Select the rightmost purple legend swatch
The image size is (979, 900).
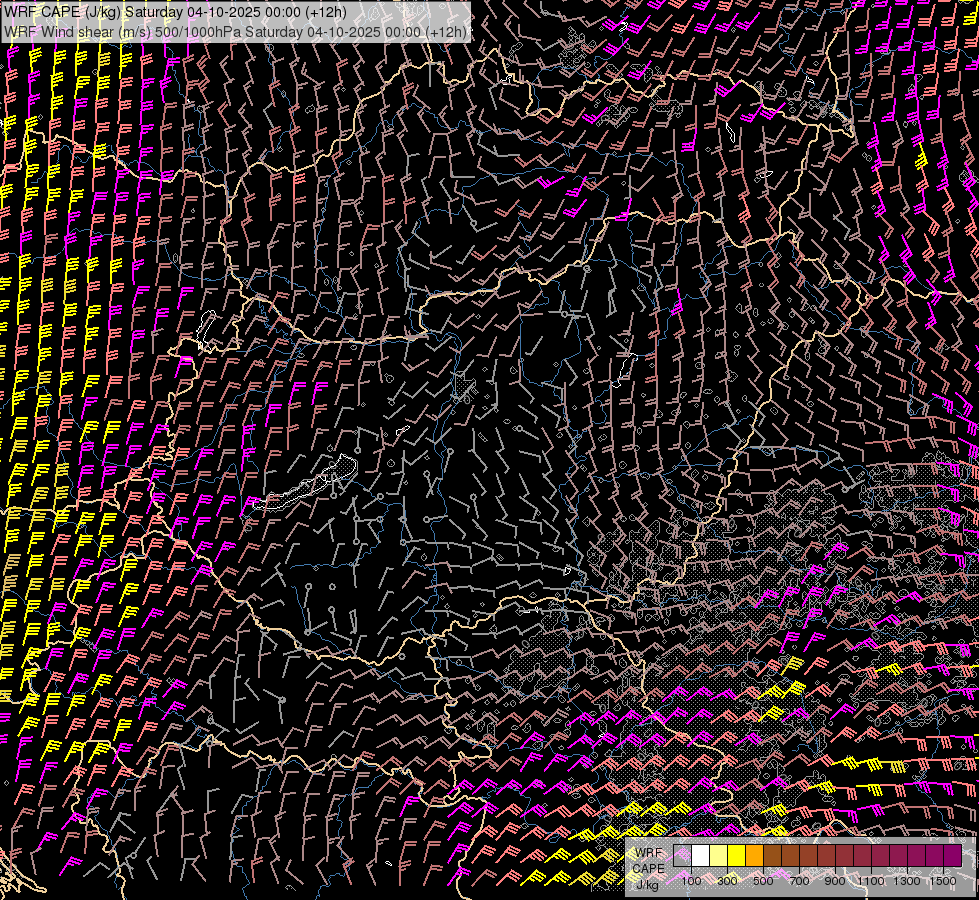coord(952,856)
